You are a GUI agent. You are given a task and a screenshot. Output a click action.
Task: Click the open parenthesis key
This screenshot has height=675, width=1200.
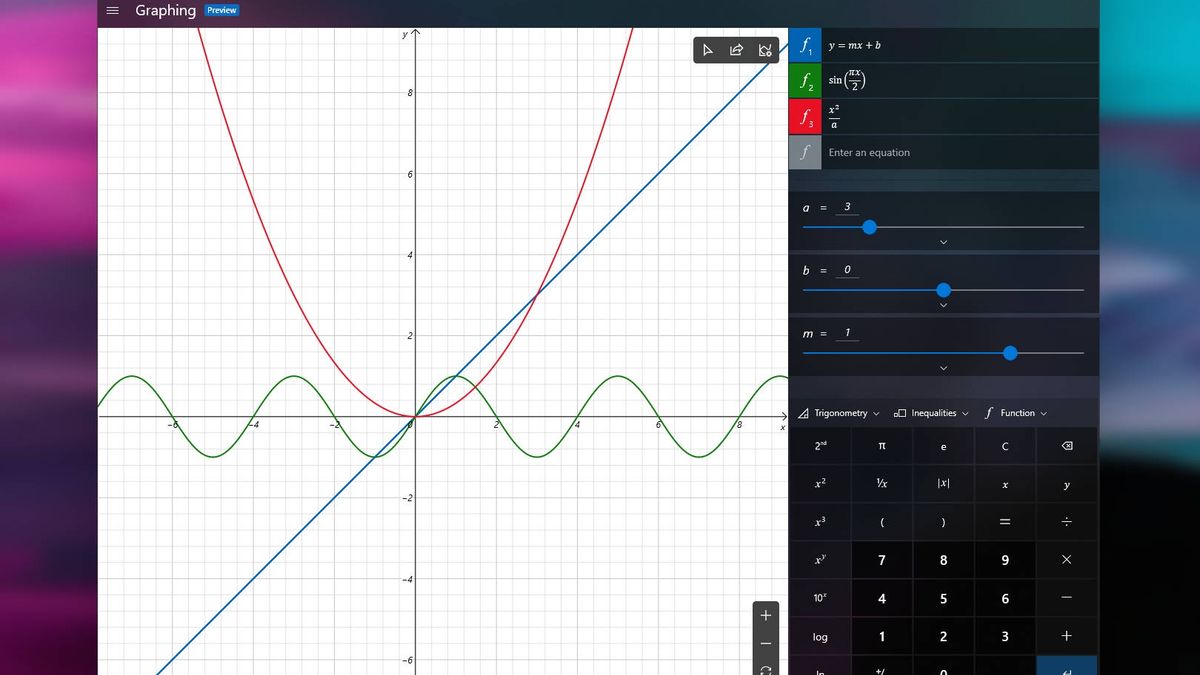(881, 522)
